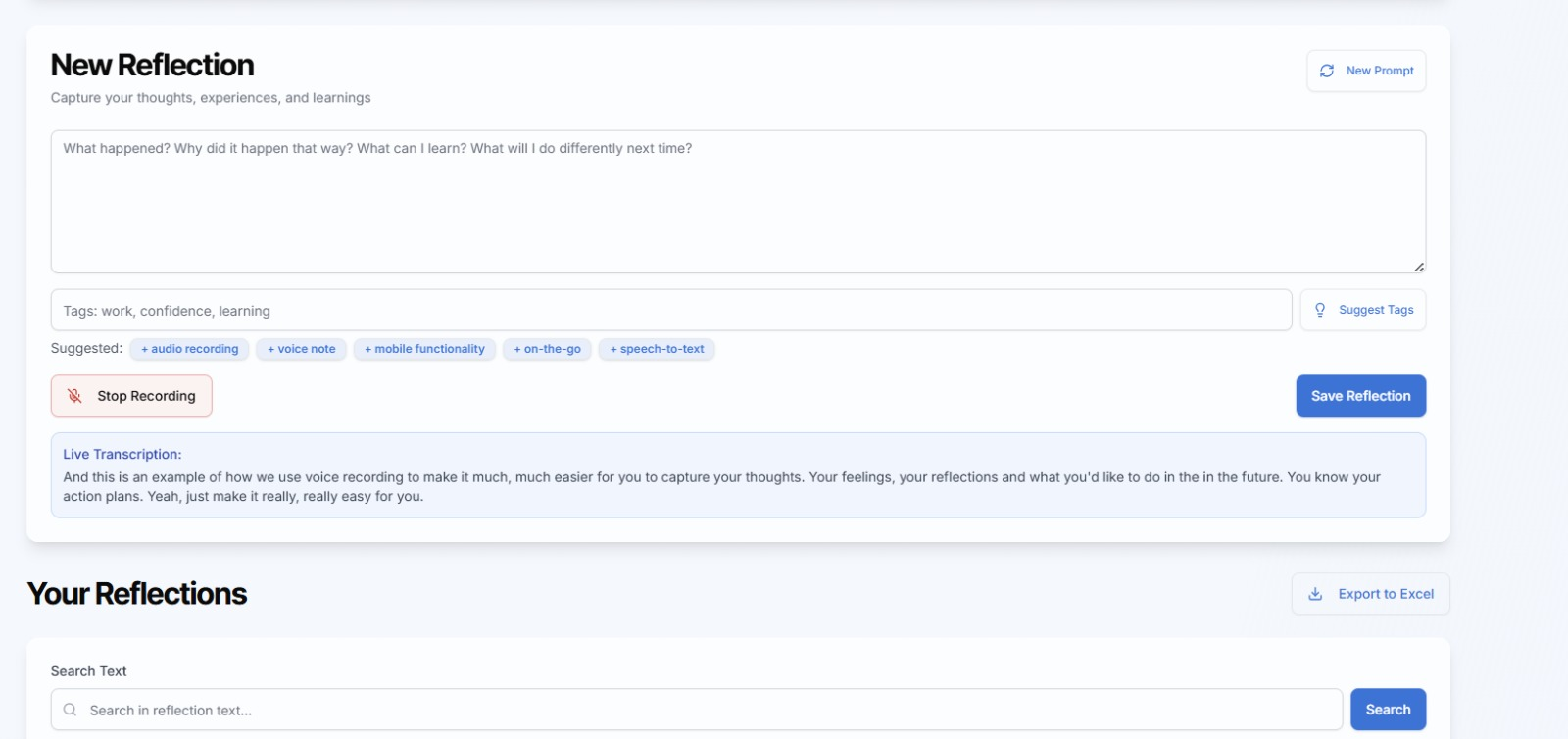Click the live transcription paragraph text
This screenshot has height=739, width=1568.
pos(721,487)
